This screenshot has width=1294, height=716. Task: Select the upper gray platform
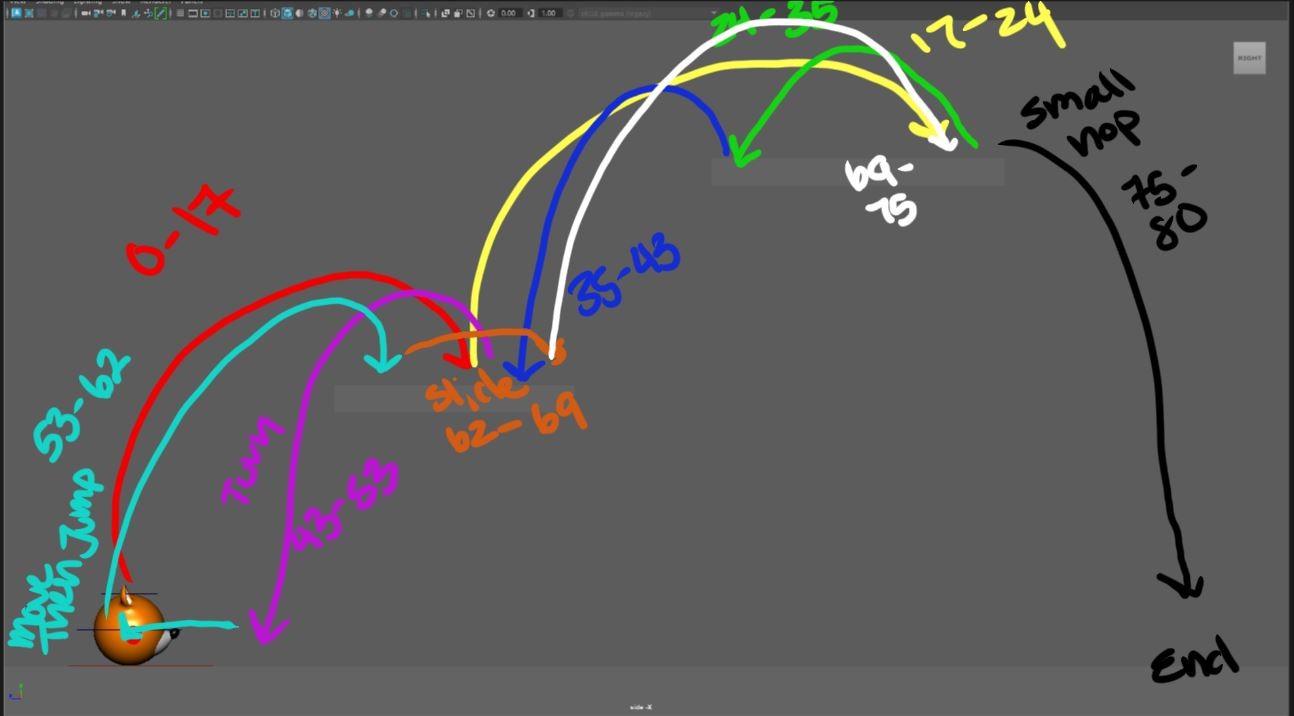click(857, 171)
